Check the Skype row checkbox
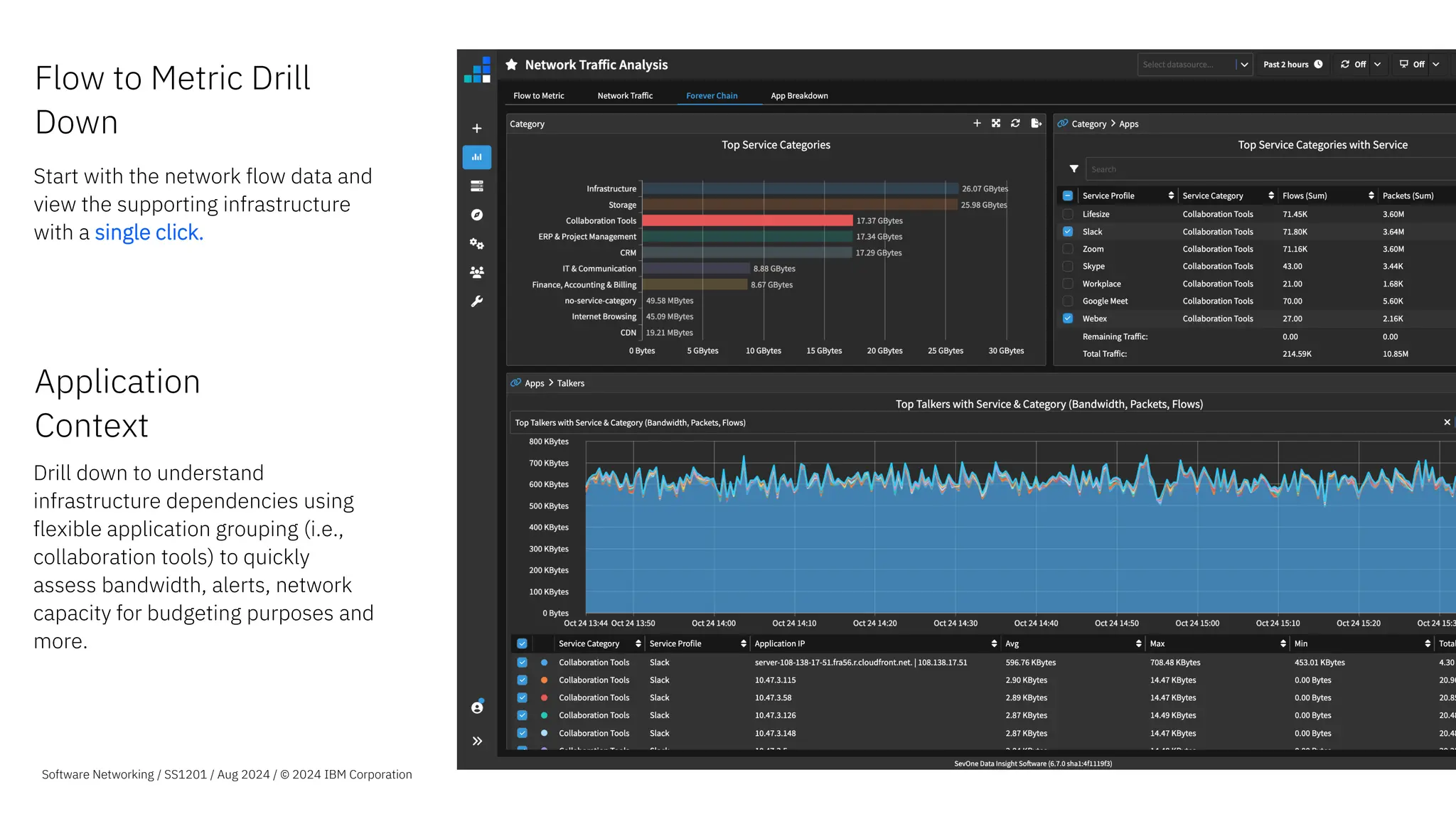1456x819 pixels. (1068, 266)
